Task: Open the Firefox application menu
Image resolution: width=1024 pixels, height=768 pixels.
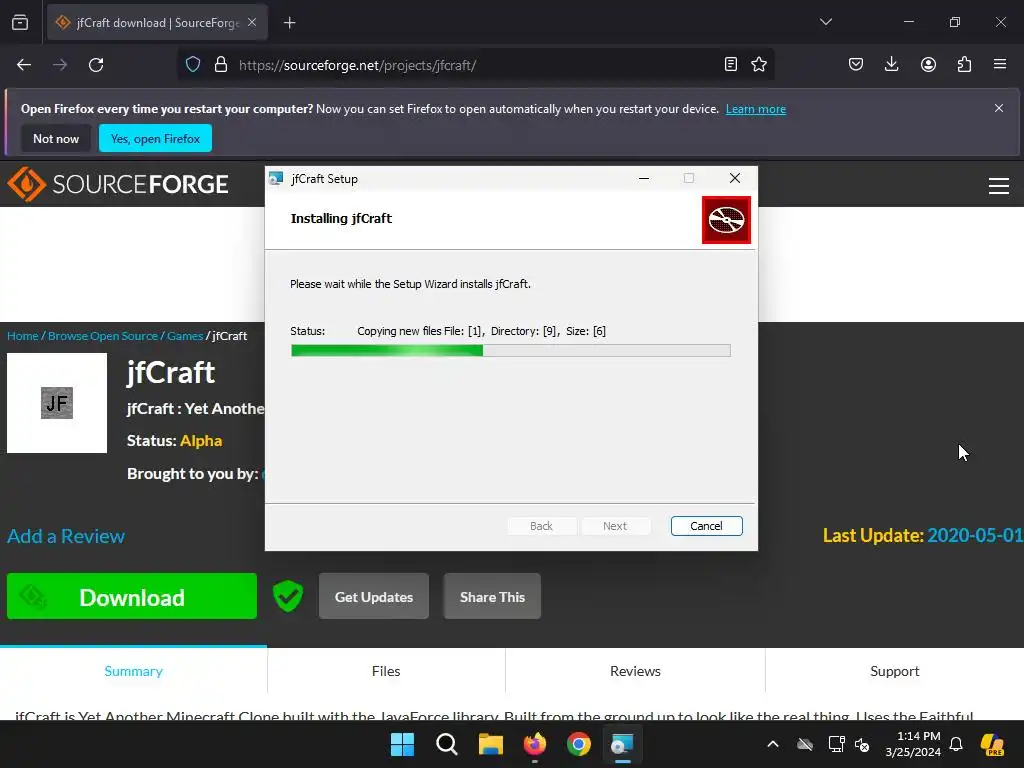Action: (1000, 64)
